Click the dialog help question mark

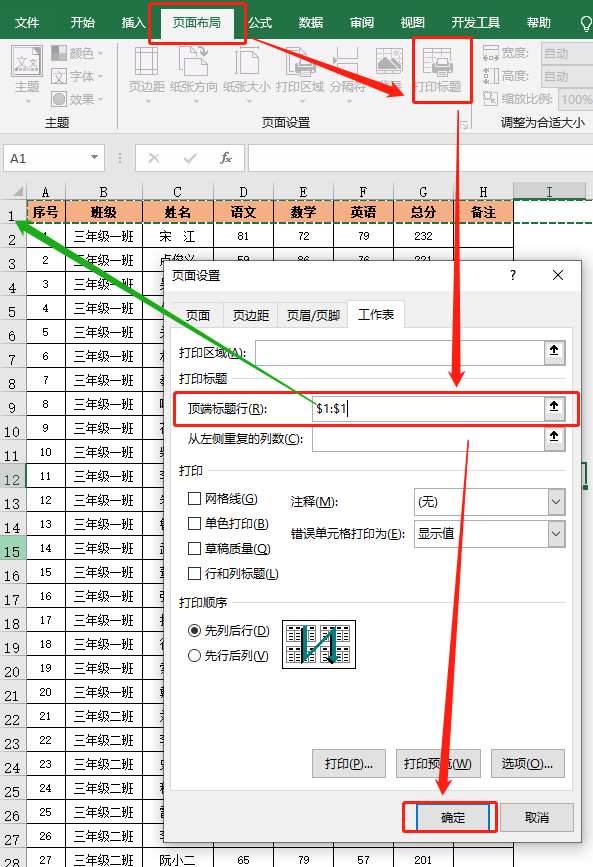click(x=513, y=275)
